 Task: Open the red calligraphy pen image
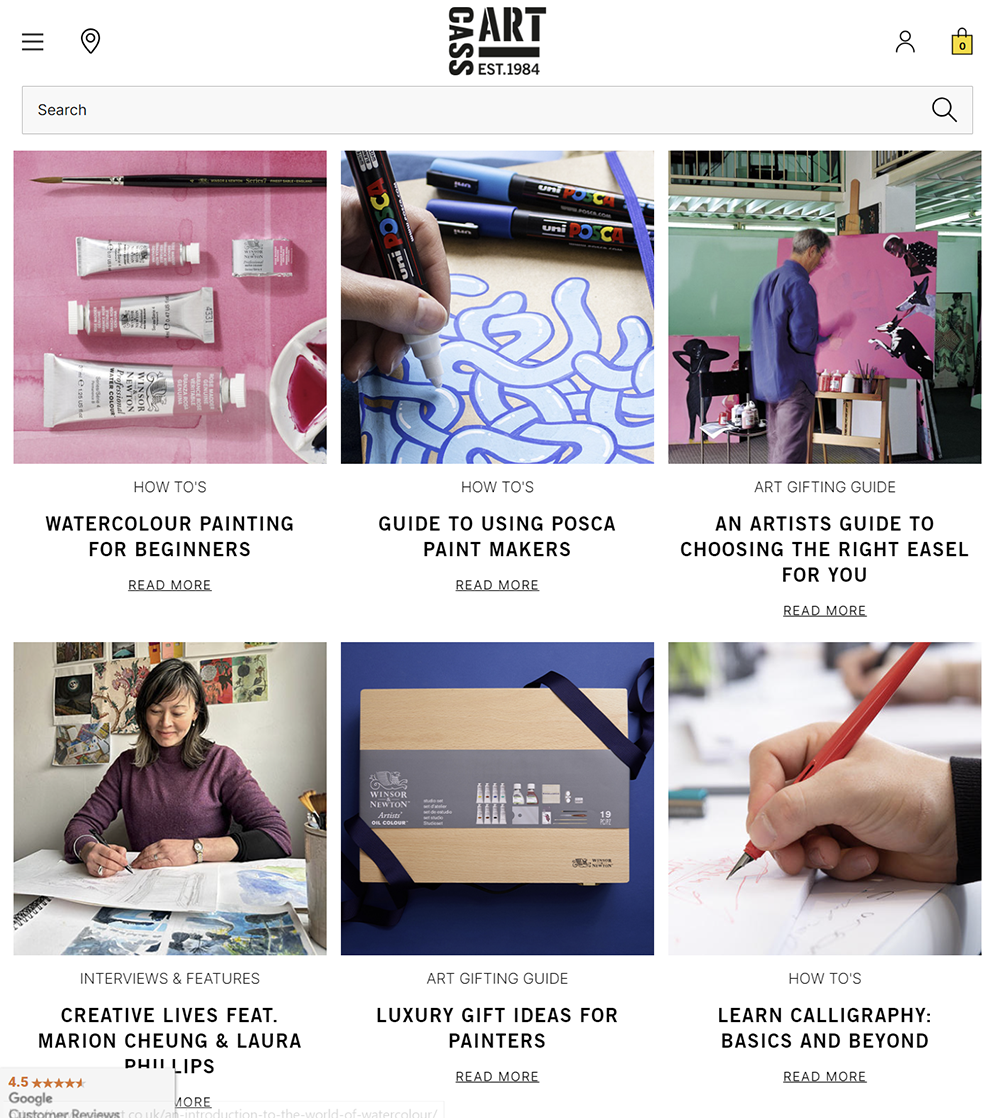(x=825, y=799)
